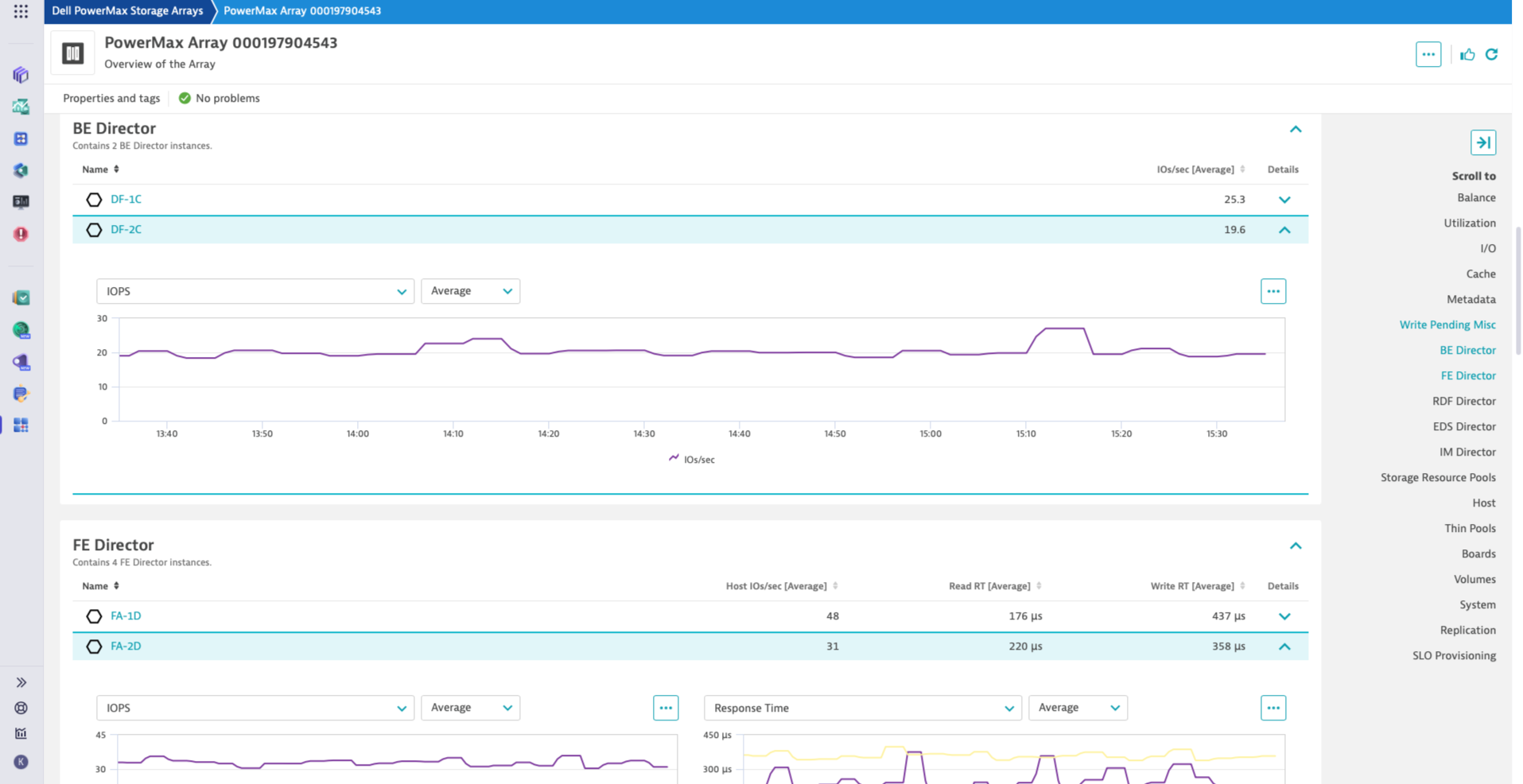Click the IOs/sec legend entry
The image size is (1523, 784).
692,459
